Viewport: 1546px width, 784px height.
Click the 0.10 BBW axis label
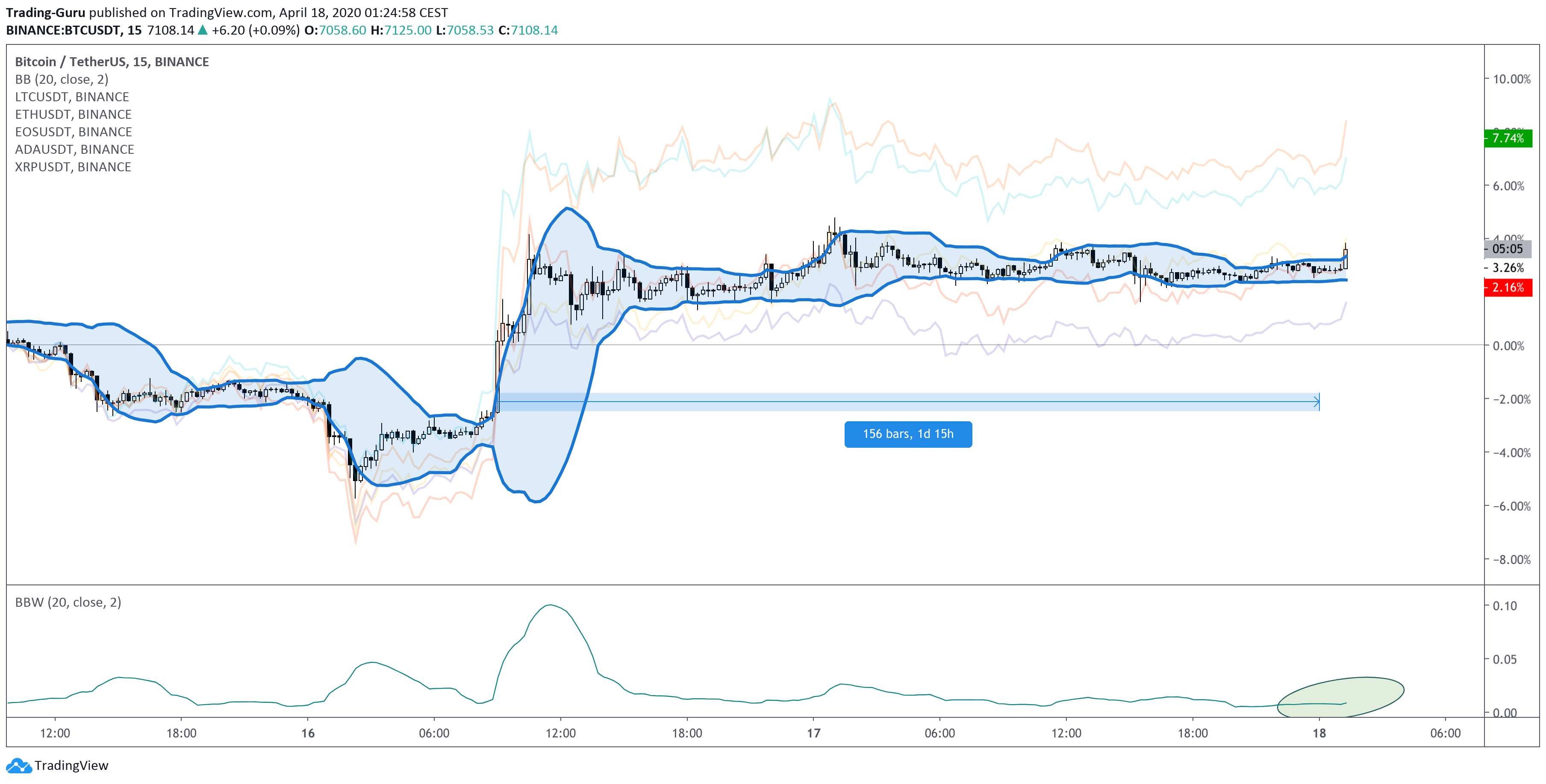pyautogui.click(x=1505, y=606)
